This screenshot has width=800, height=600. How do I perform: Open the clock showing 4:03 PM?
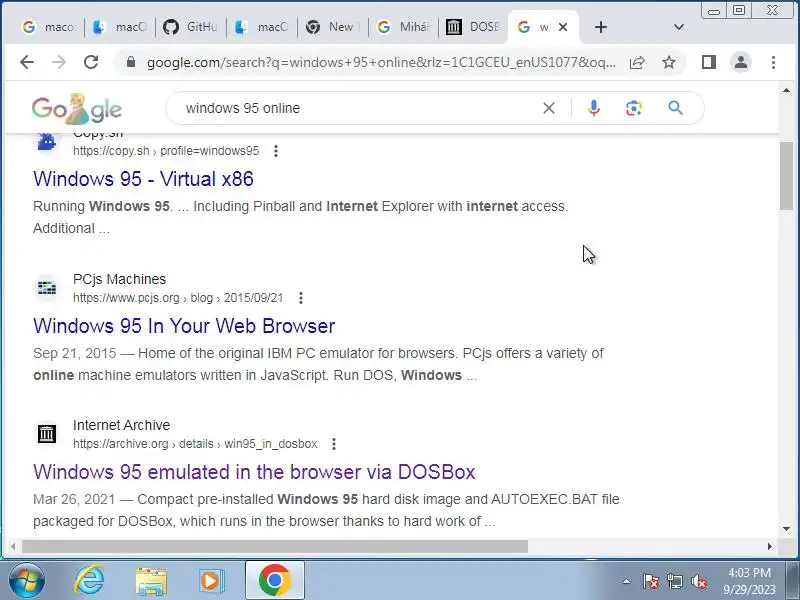[749, 581]
